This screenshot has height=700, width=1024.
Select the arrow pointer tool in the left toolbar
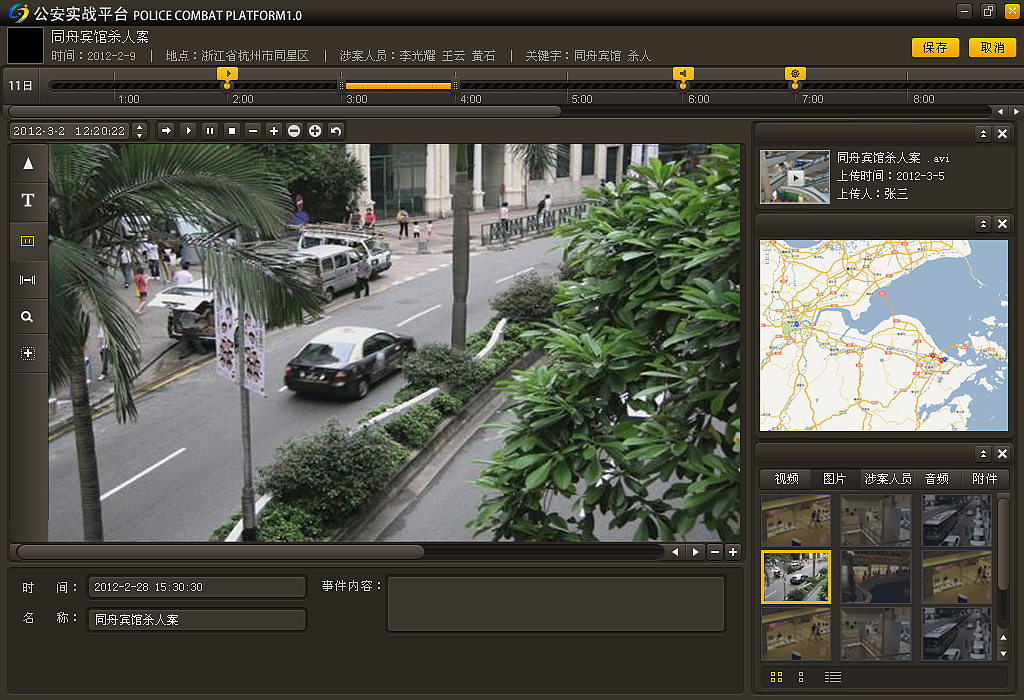click(28, 163)
